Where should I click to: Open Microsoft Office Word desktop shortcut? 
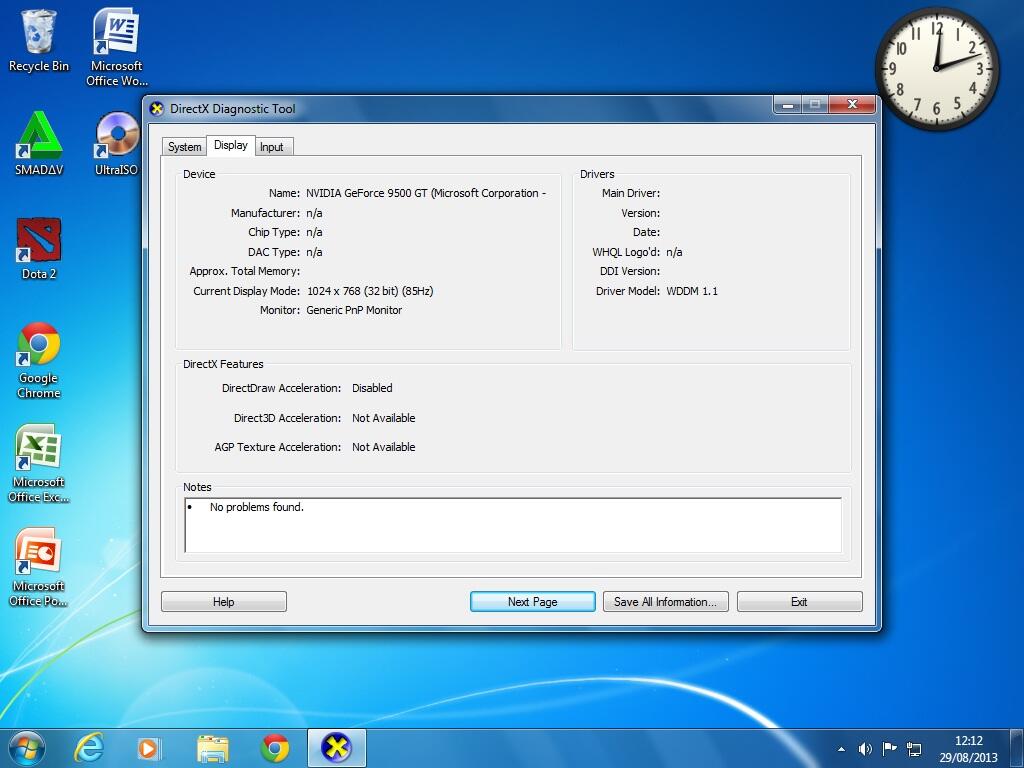pyautogui.click(x=116, y=46)
